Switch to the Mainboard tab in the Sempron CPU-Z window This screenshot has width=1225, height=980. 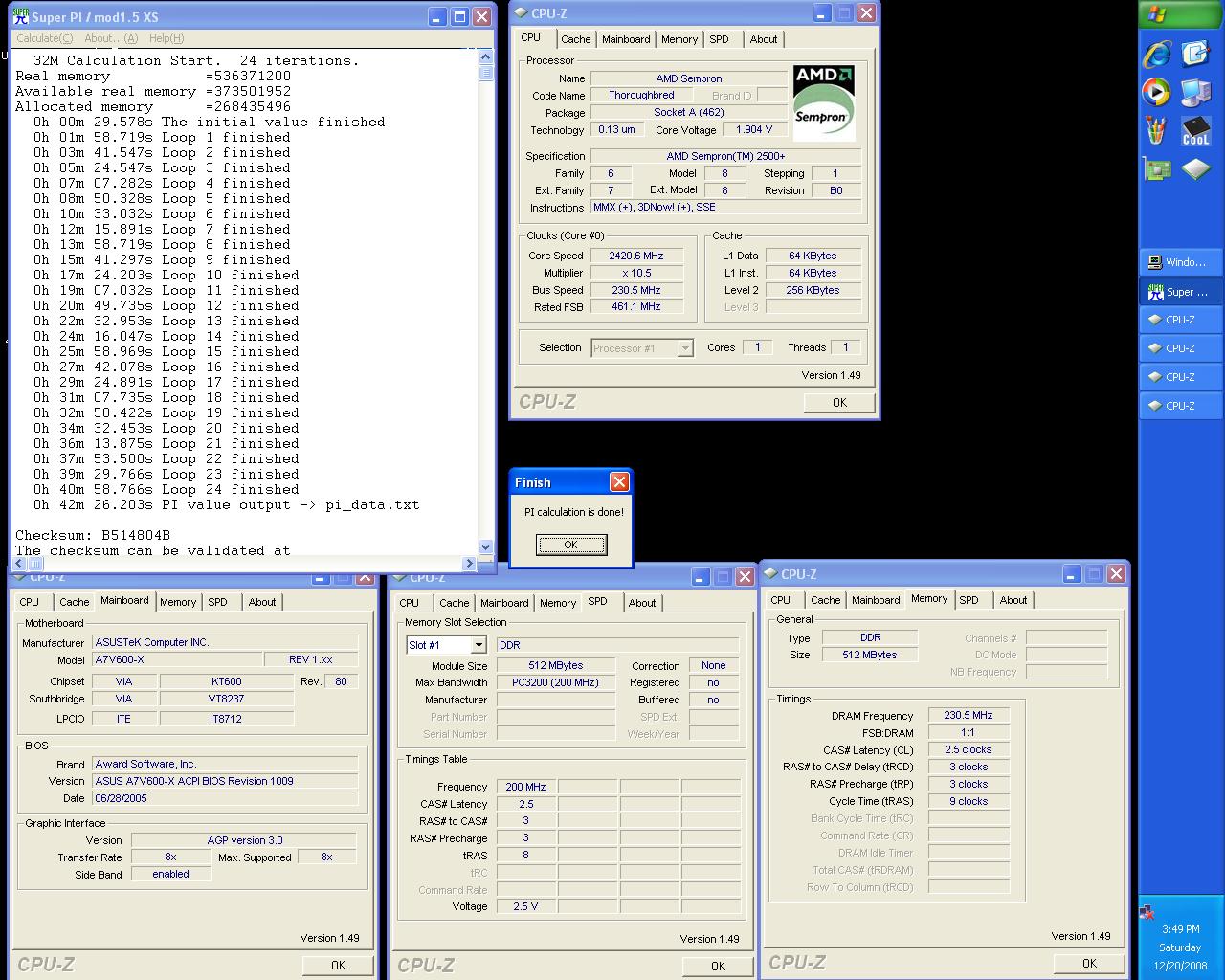626,39
